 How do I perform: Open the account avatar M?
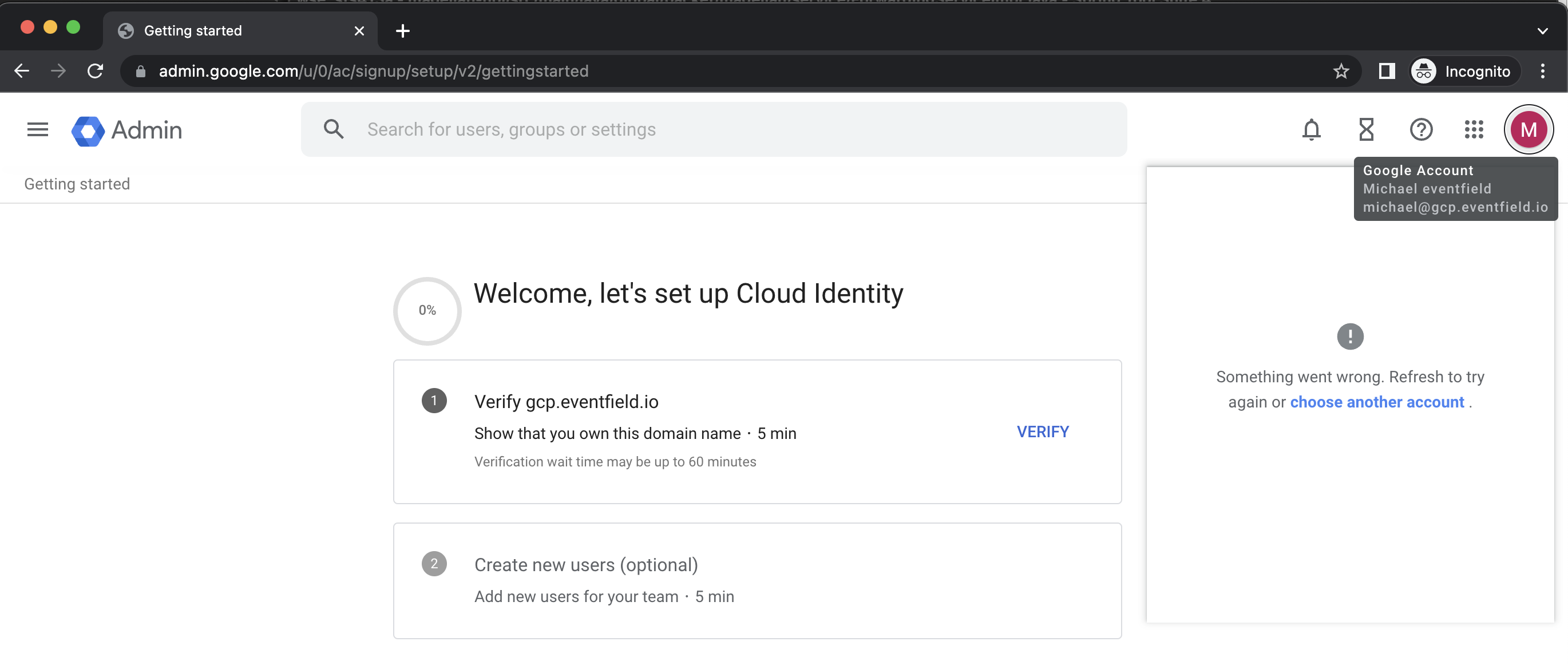coord(1529,130)
